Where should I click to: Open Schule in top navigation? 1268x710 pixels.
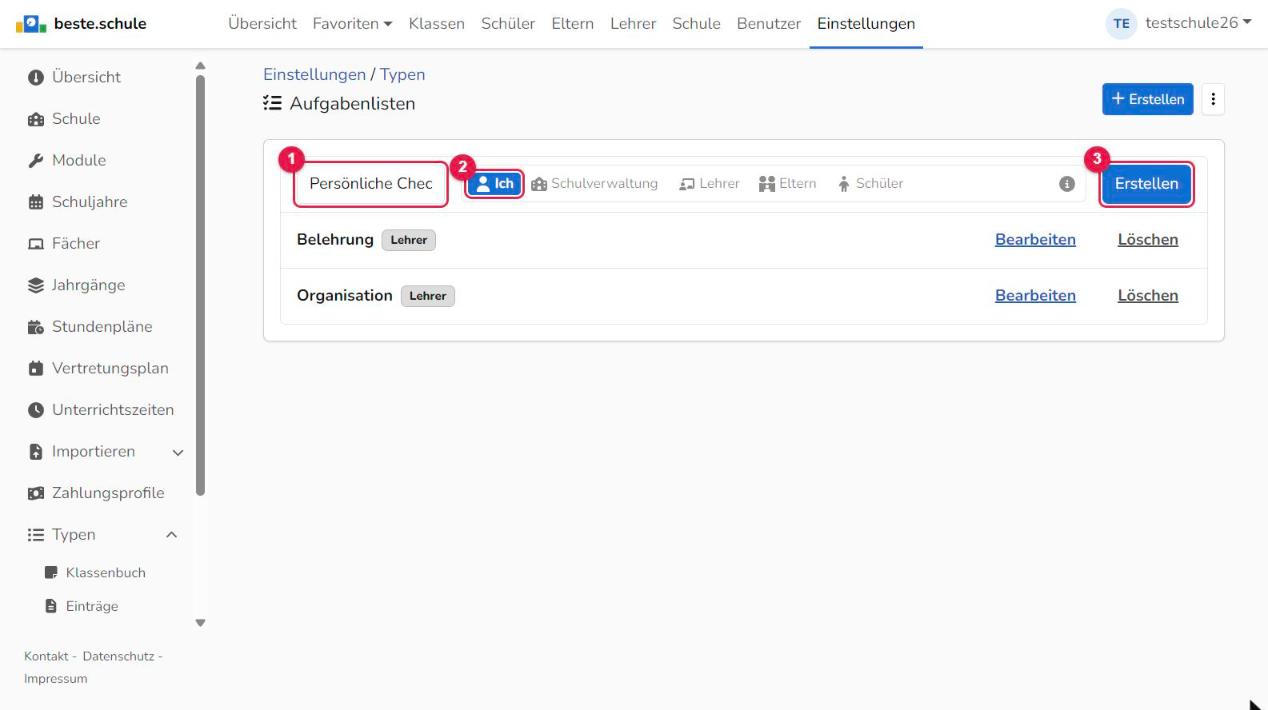(696, 24)
